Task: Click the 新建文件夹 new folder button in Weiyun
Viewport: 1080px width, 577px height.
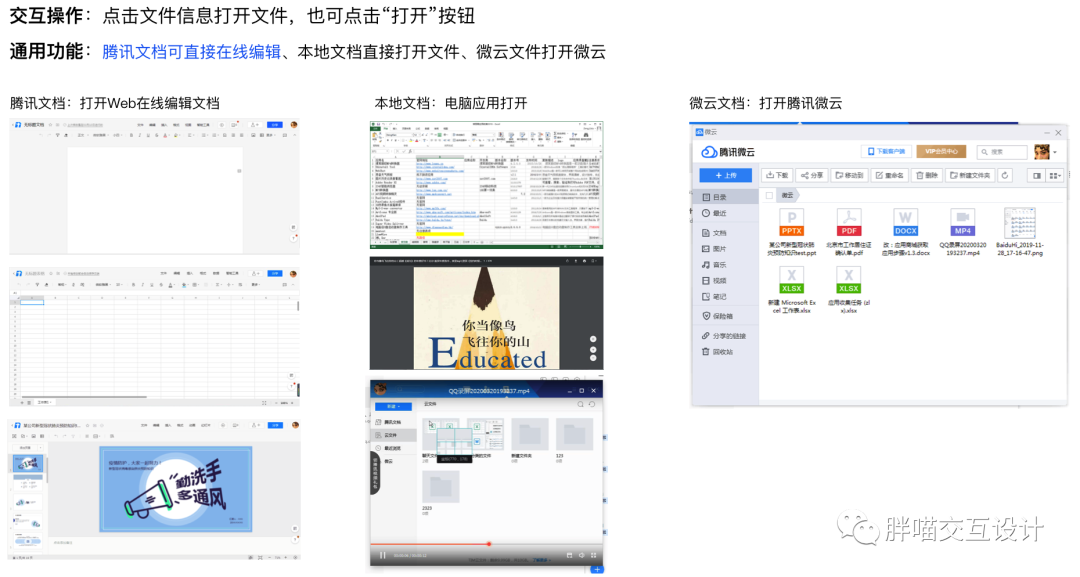Action: [x=969, y=176]
